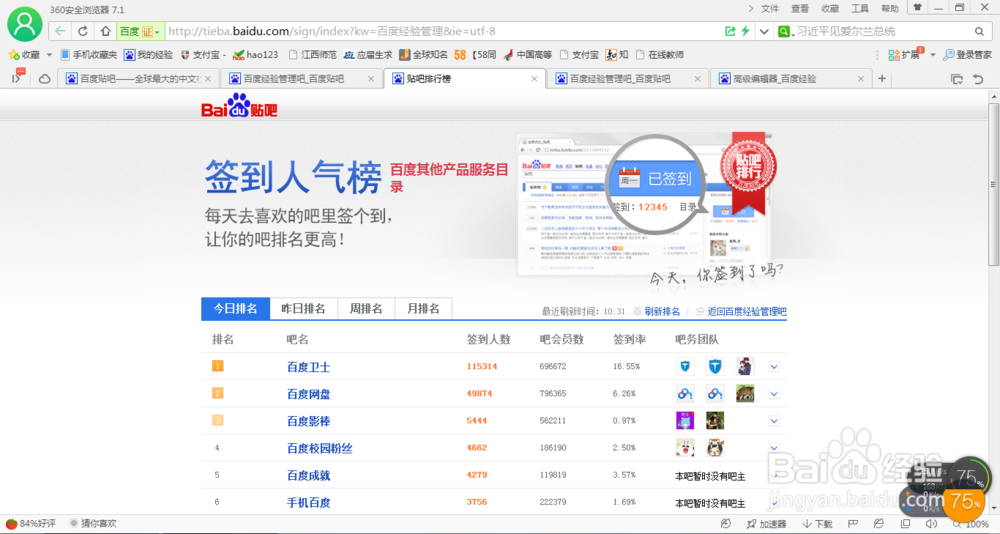Click the address bar URL field
This screenshot has width=1000, height=534.
[443, 31]
